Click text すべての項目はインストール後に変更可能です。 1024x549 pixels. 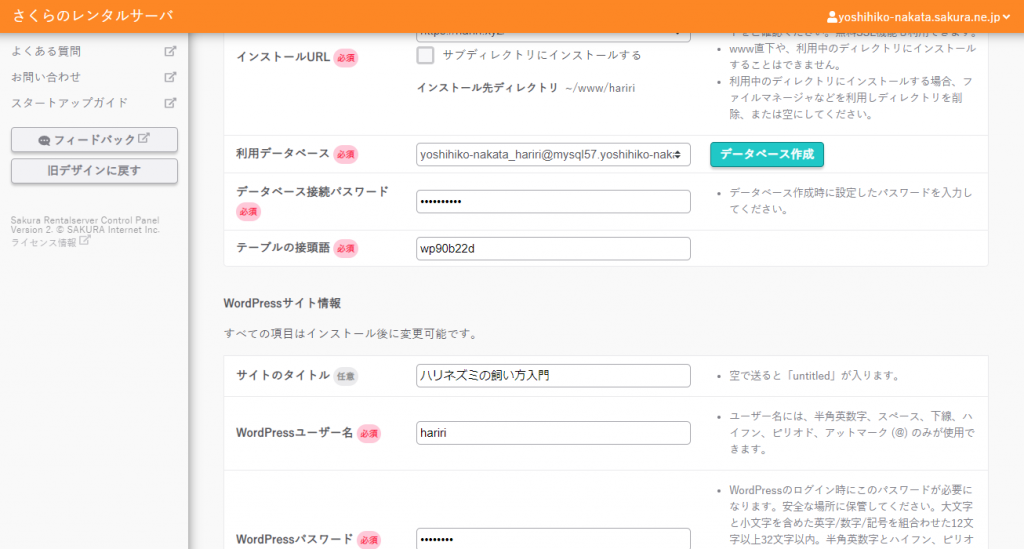pos(353,334)
